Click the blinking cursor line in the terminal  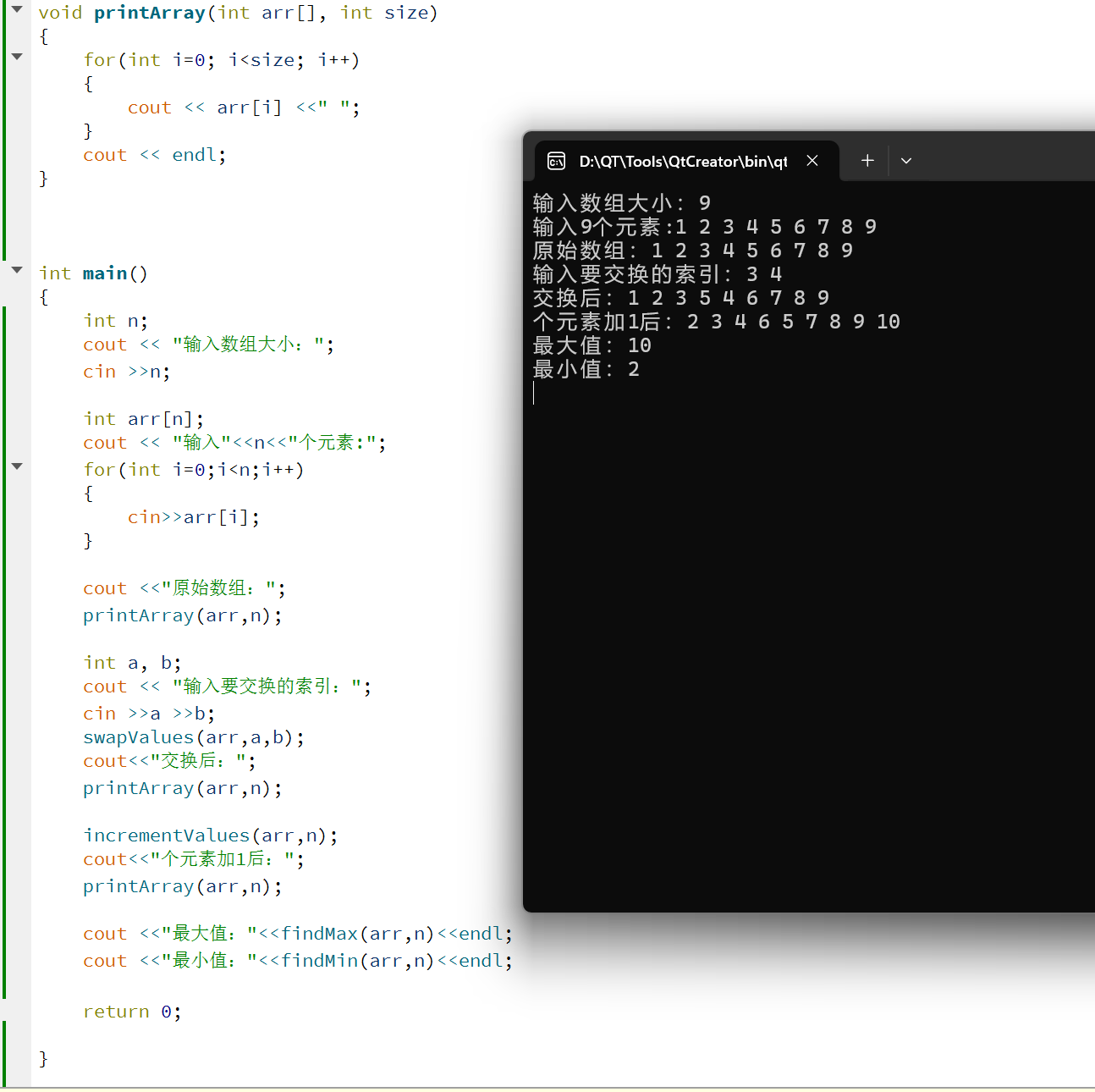pyautogui.click(x=534, y=392)
